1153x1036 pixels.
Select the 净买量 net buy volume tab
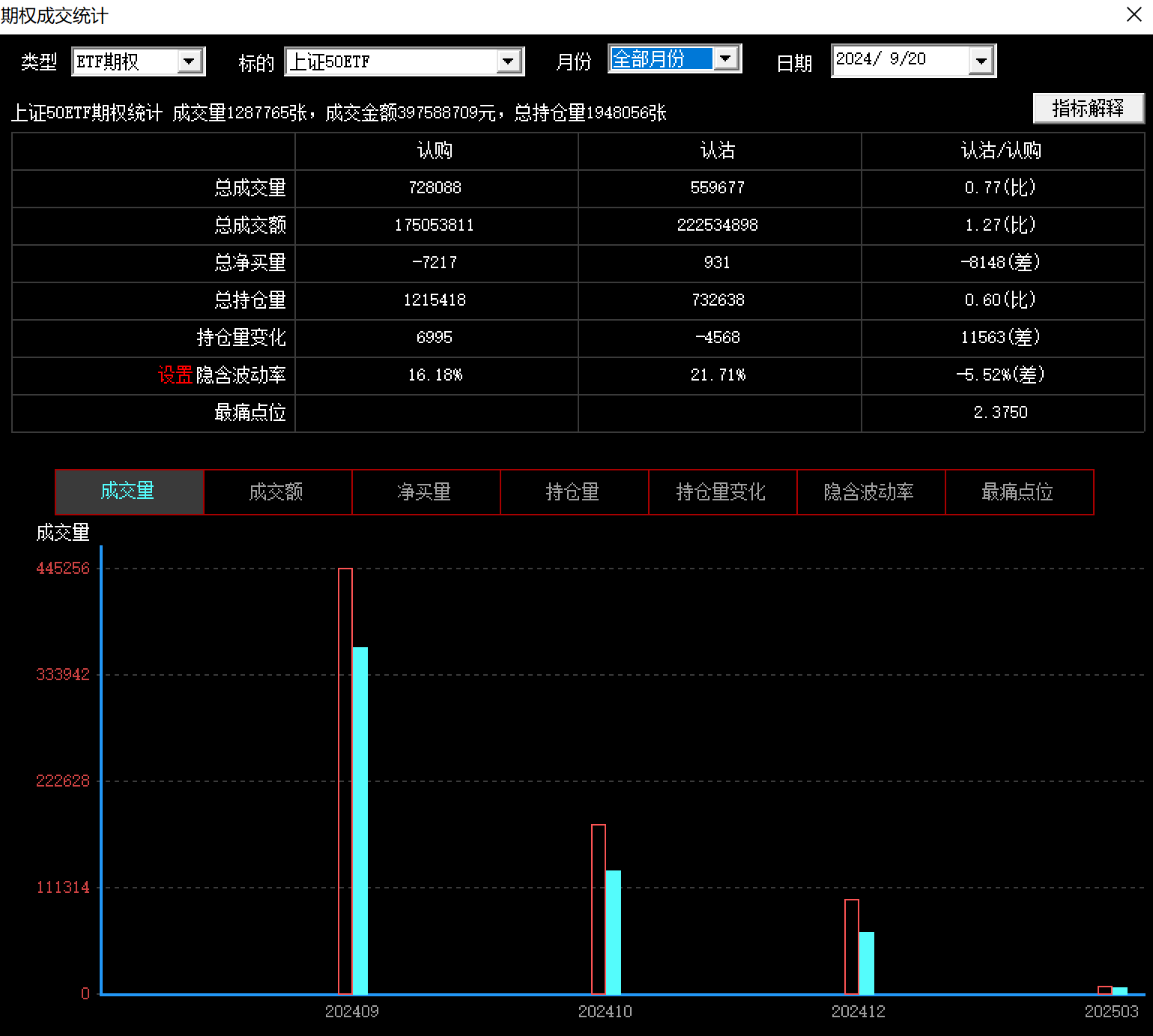426,492
